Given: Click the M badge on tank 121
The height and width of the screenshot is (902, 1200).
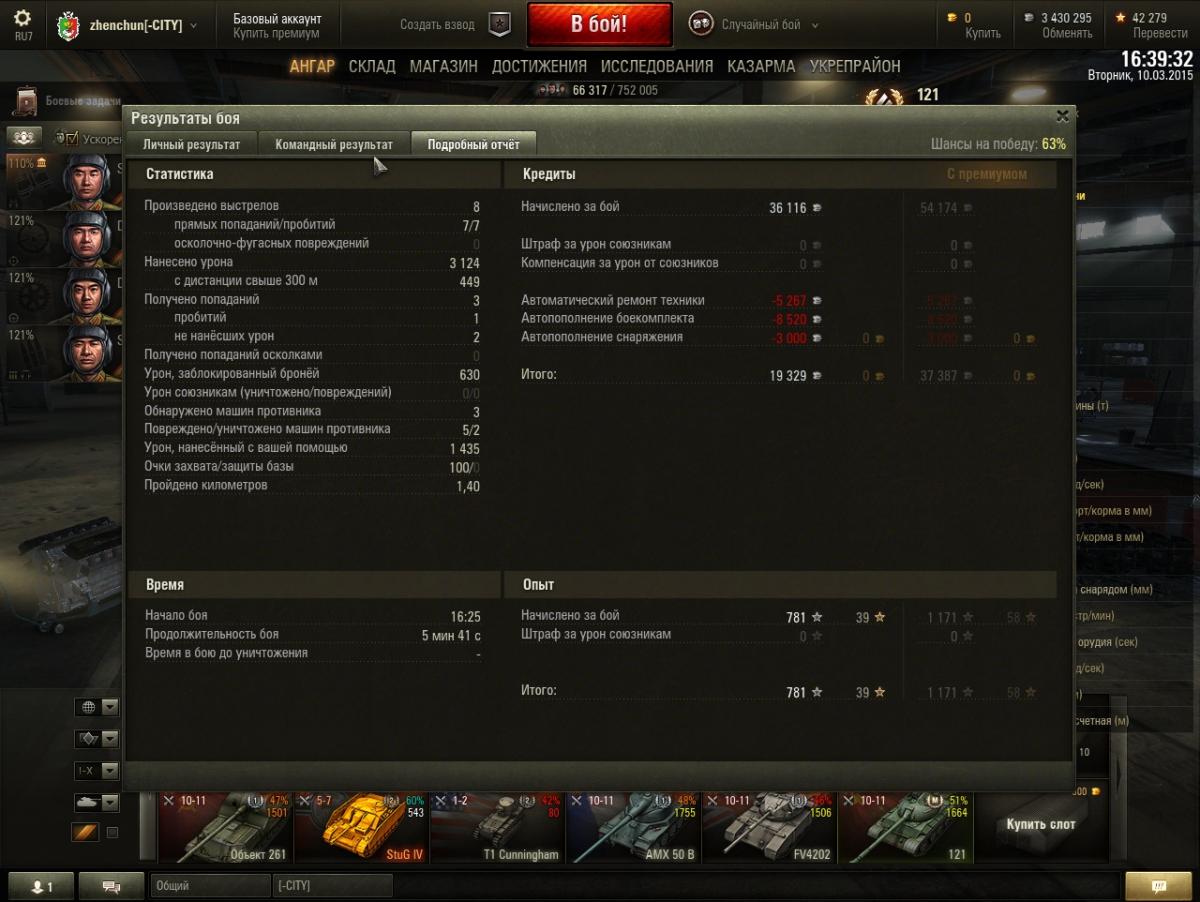Looking at the screenshot, I should [934, 800].
